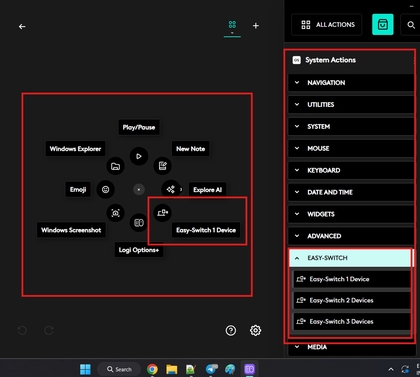
Task: Open Logi Options+ purple taskbar icon
Action: click(x=249, y=369)
